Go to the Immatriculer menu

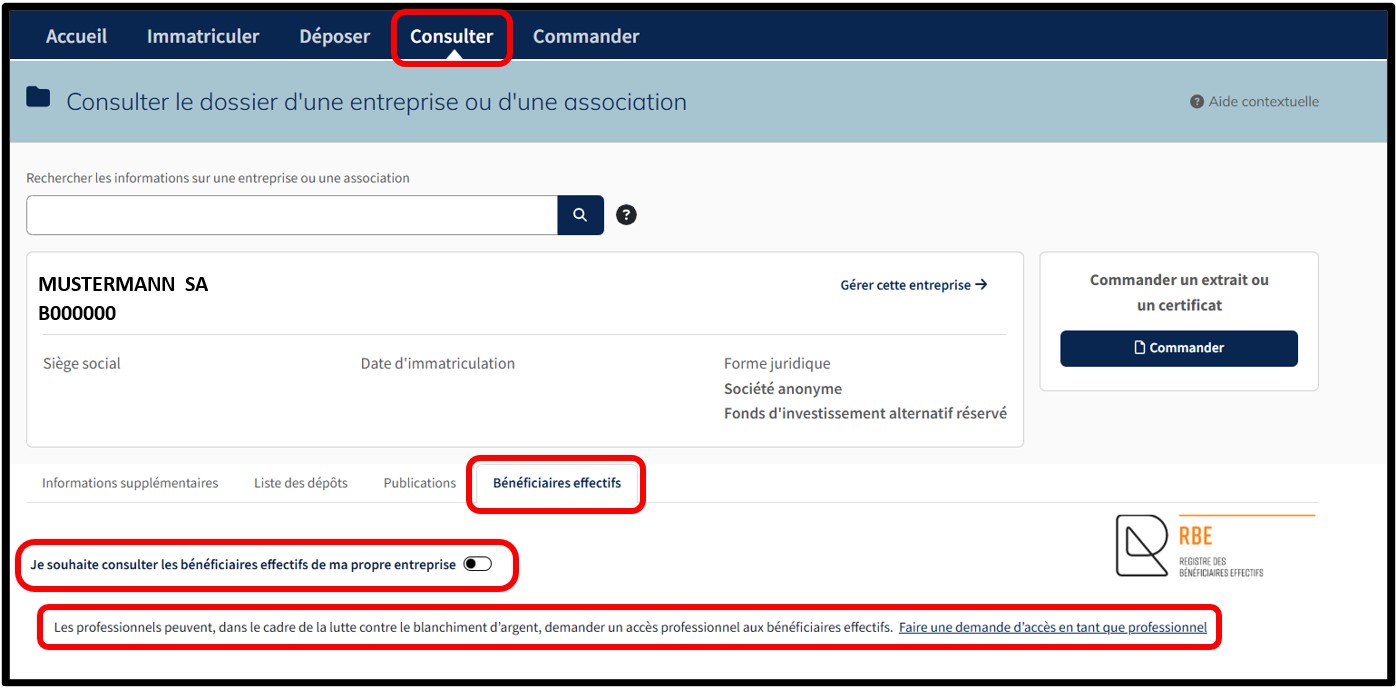pos(203,36)
